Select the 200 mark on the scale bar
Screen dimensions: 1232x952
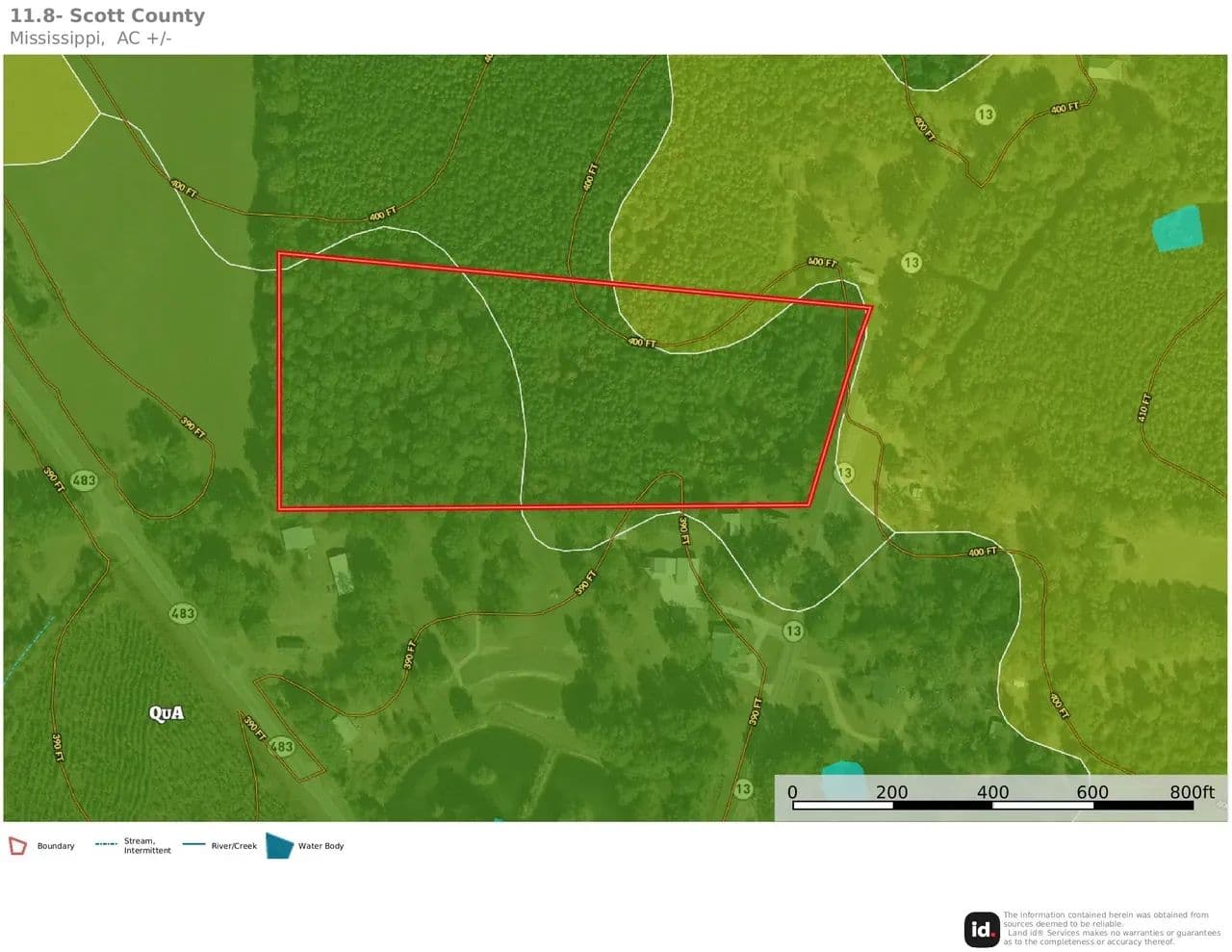pos(891,792)
